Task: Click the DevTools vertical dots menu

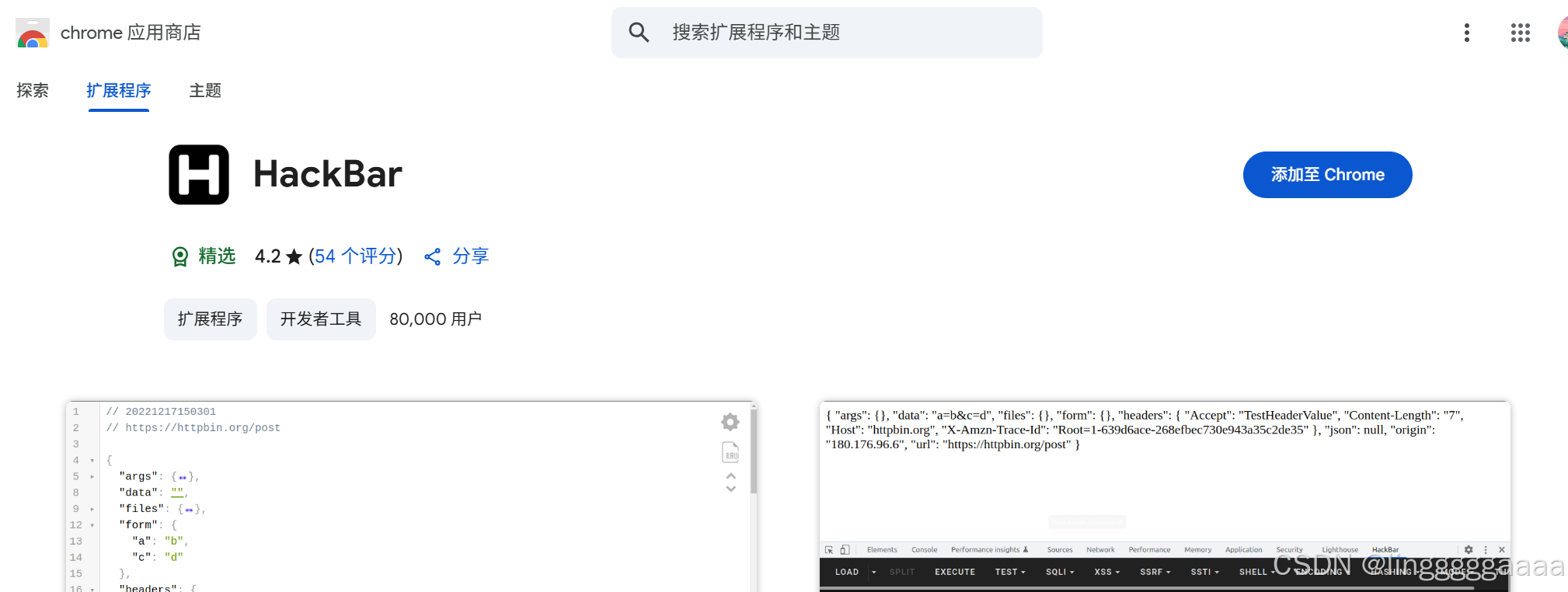Action: coord(1486,549)
